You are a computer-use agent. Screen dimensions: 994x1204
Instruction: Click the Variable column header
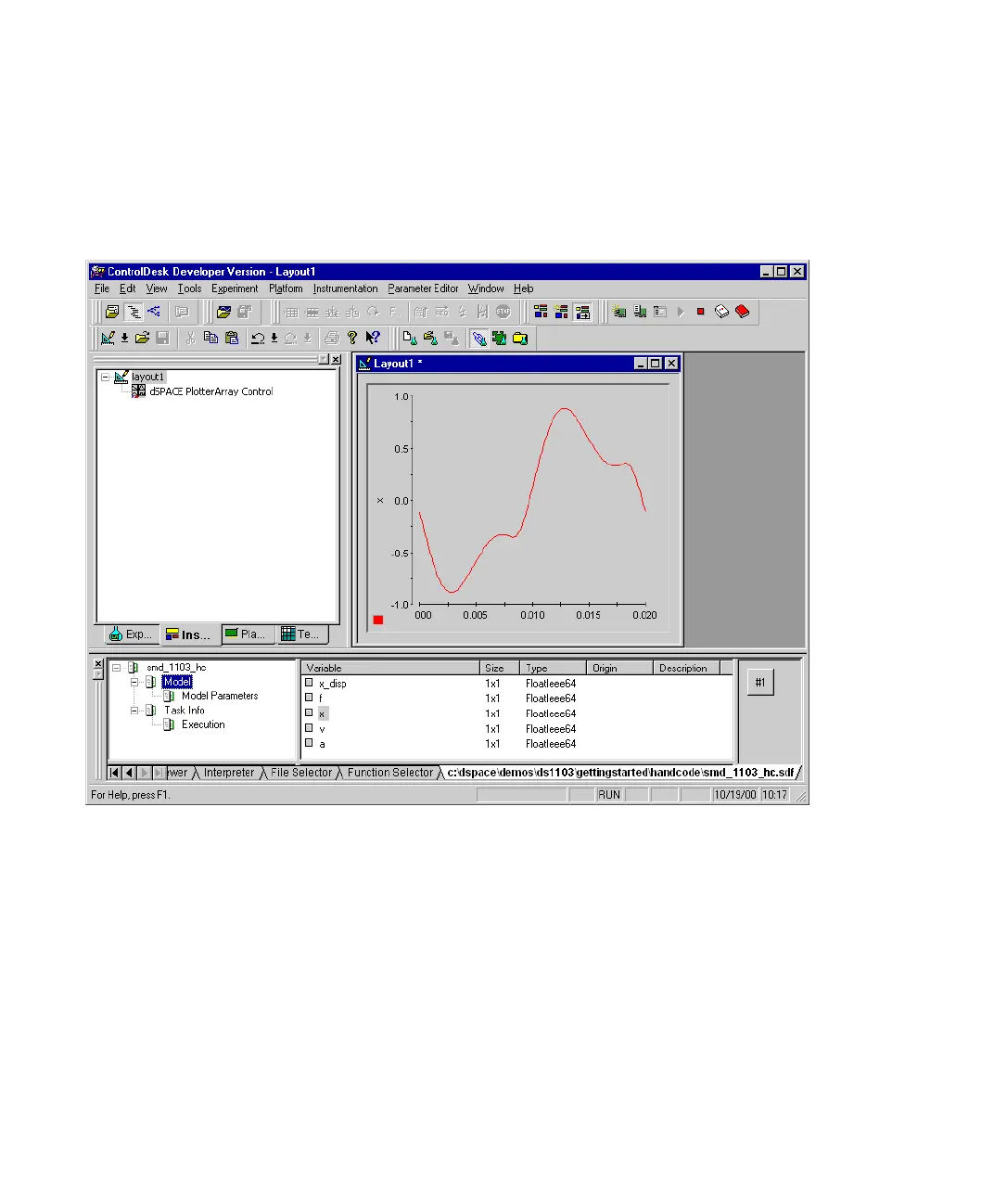coord(390,668)
